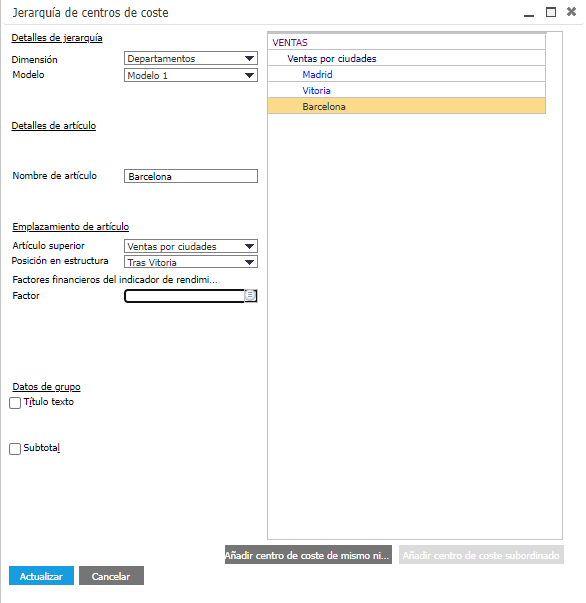Focus the Factor input field

click(x=185, y=296)
